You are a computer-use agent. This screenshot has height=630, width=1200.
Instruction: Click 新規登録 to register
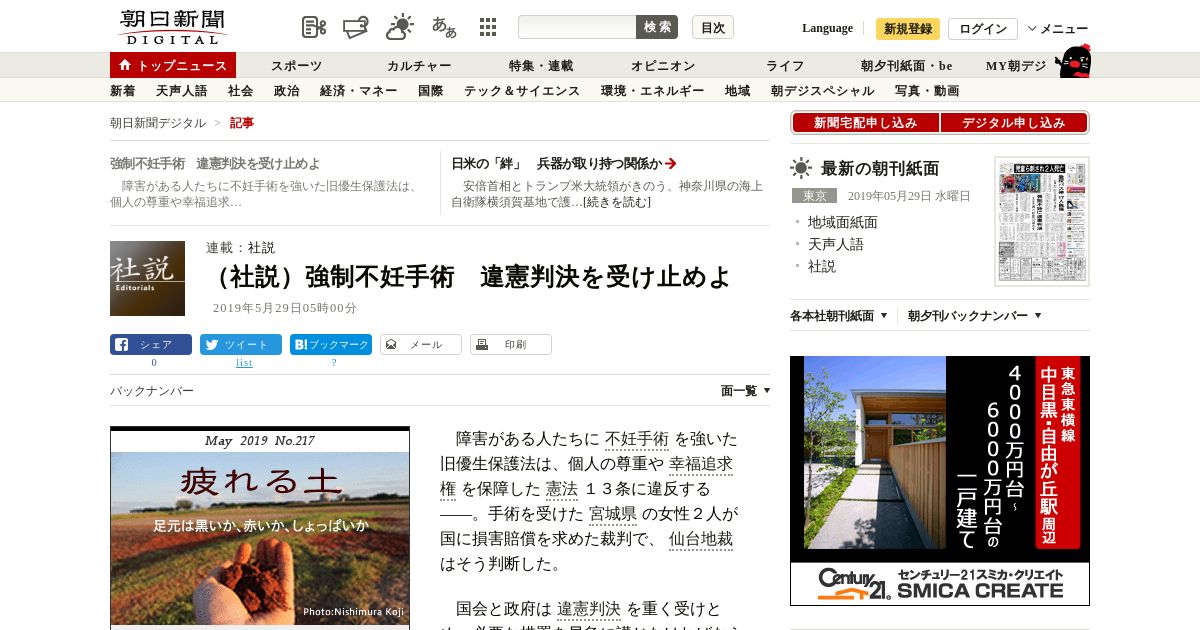(908, 29)
